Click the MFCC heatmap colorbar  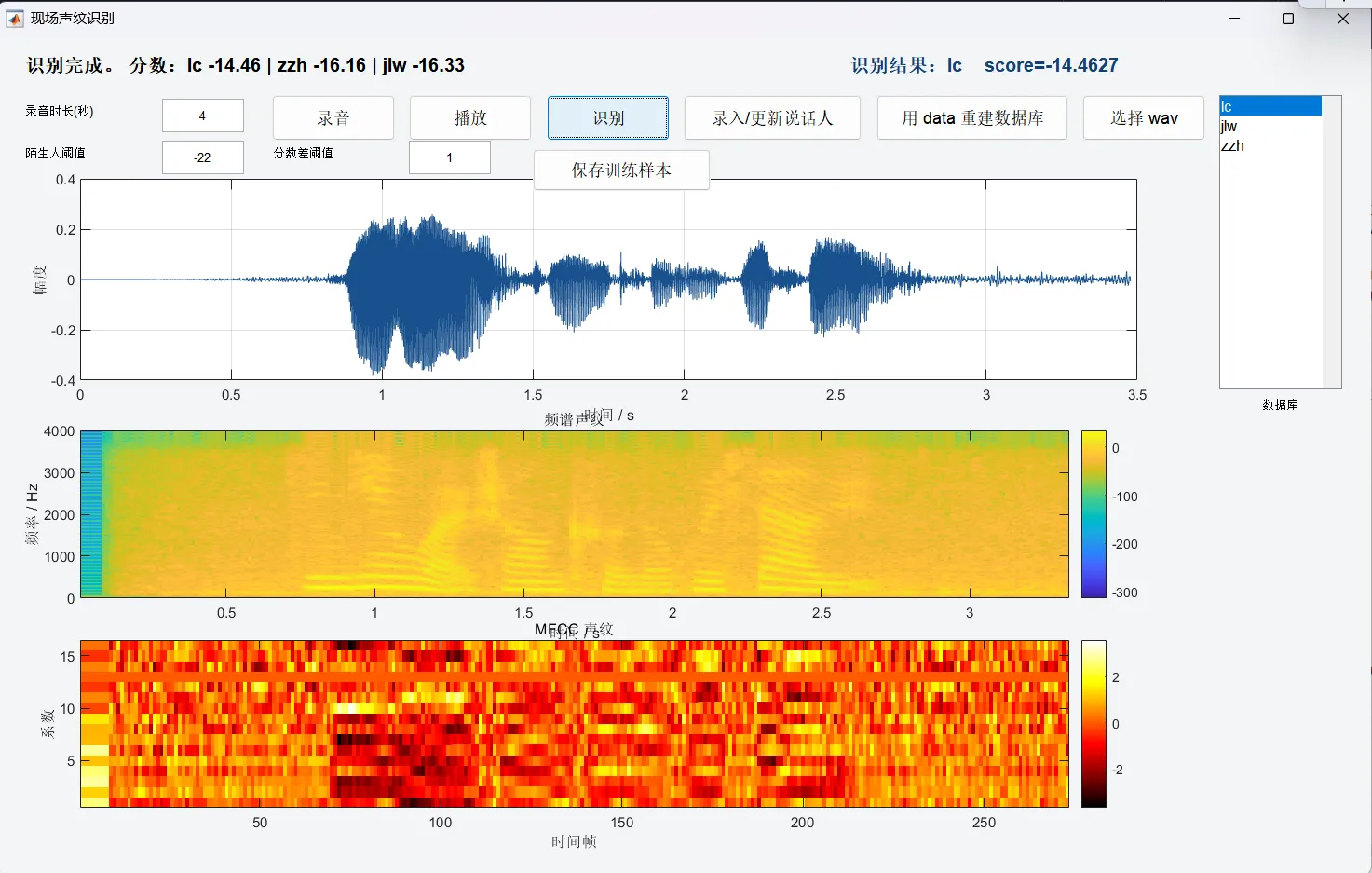pyautogui.click(x=1094, y=724)
